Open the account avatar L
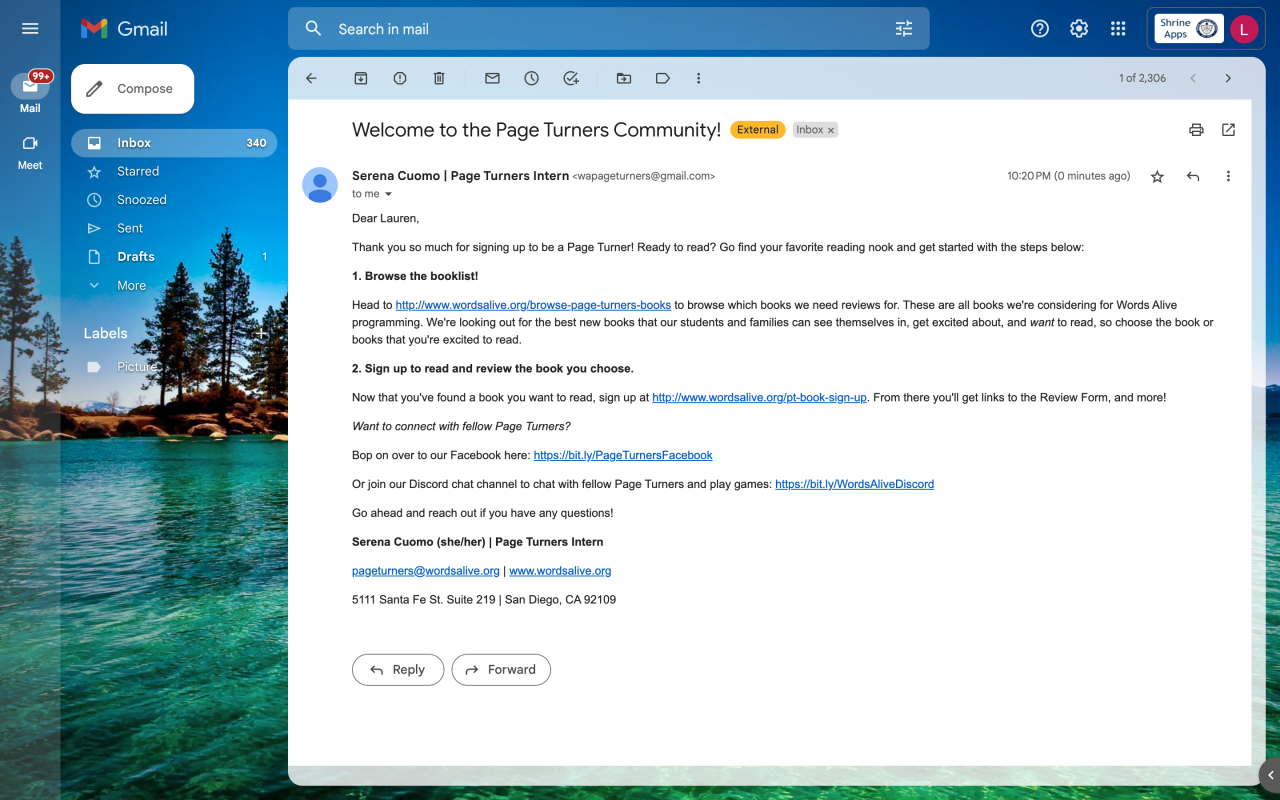This screenshot has width=1280, height=800. pyautogui.click(x=1244, y=29)
